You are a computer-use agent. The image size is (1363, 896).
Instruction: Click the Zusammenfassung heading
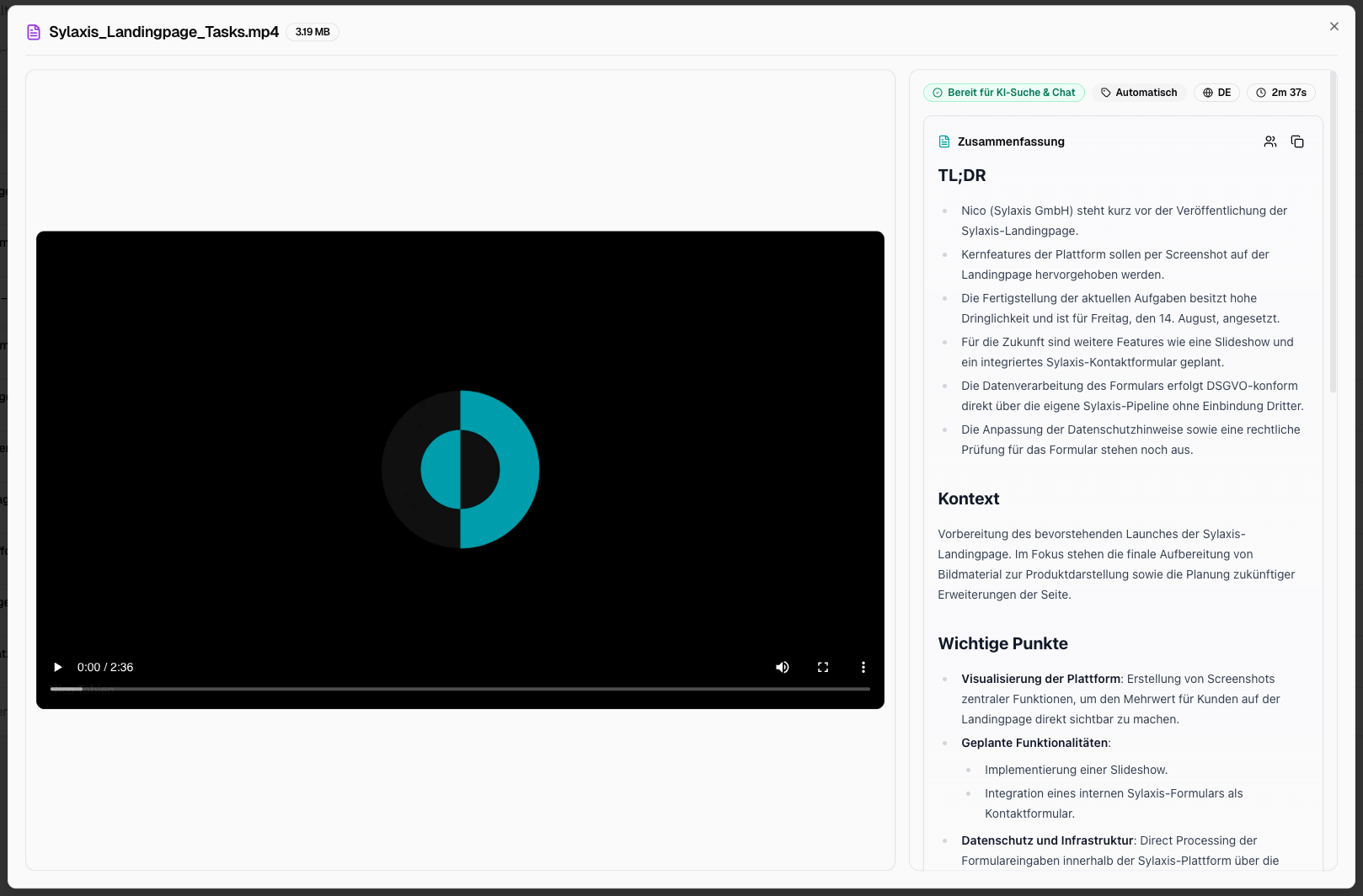1011,141
